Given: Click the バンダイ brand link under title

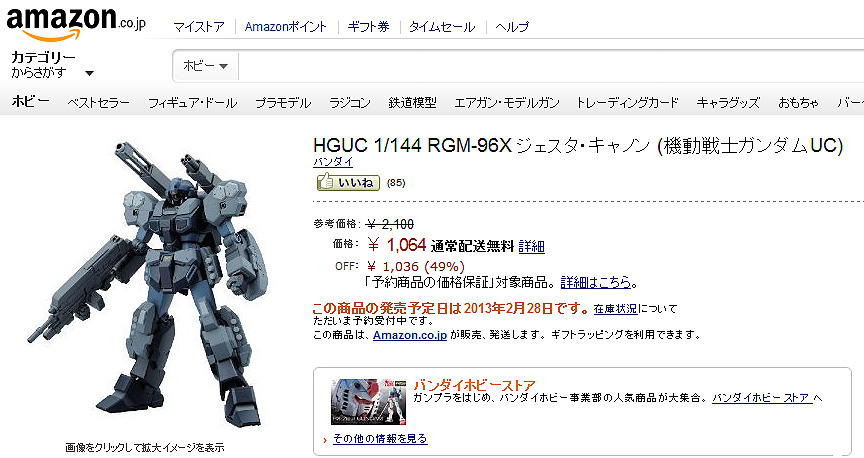Looking at the screenshot, I should (333, 161).
